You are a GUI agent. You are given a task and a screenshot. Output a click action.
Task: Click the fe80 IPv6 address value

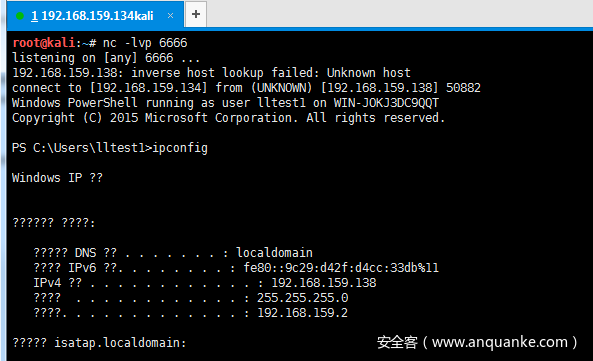[x=341, y=268]
